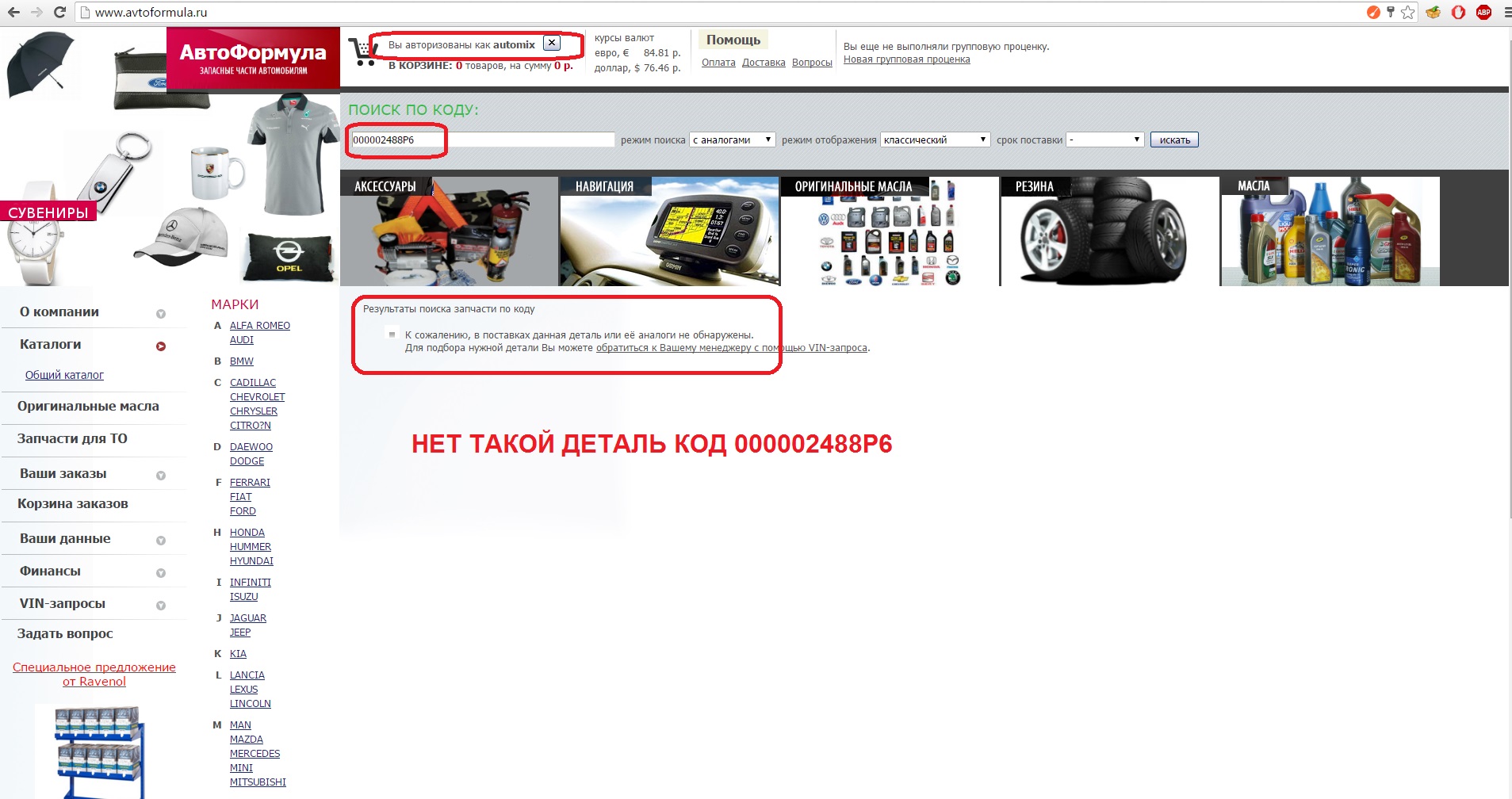The width and height of the screenshot is (1512, 799).
Task: Click the shopping cart icon
Action: [363, 52]
